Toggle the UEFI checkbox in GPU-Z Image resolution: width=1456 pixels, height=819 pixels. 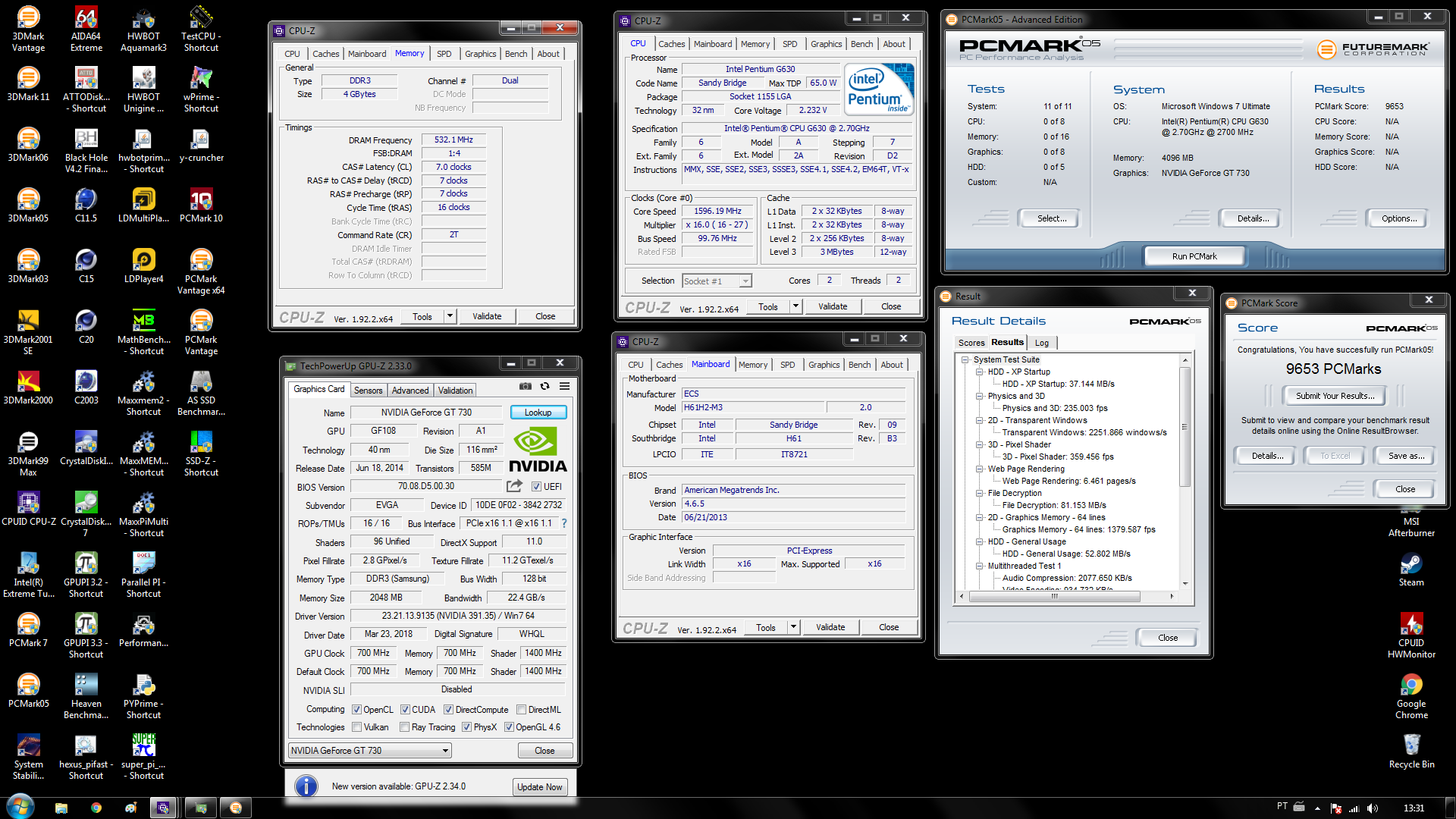536,487
